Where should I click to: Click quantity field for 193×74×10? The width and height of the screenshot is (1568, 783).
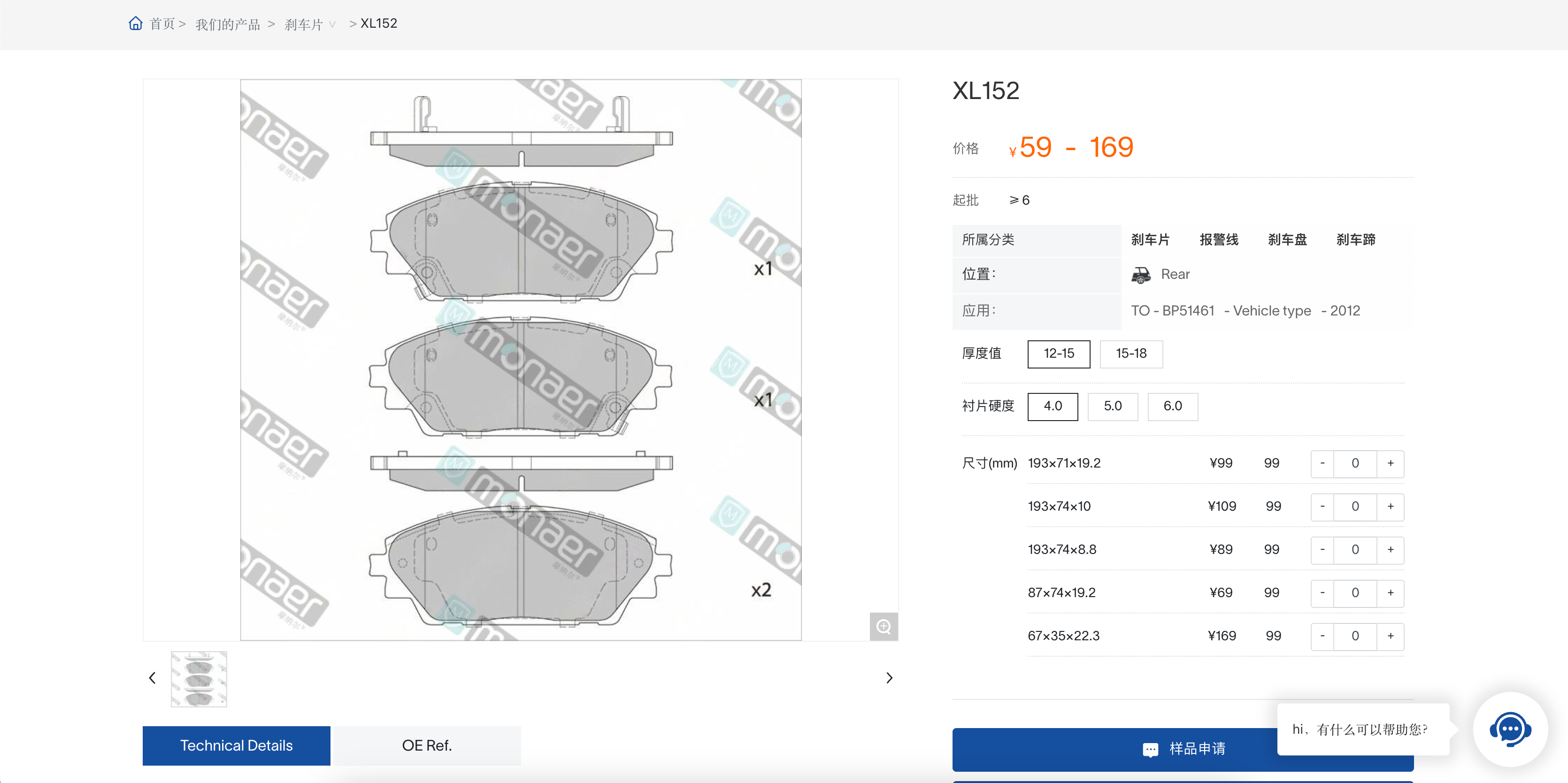[x=1355, y=507]
